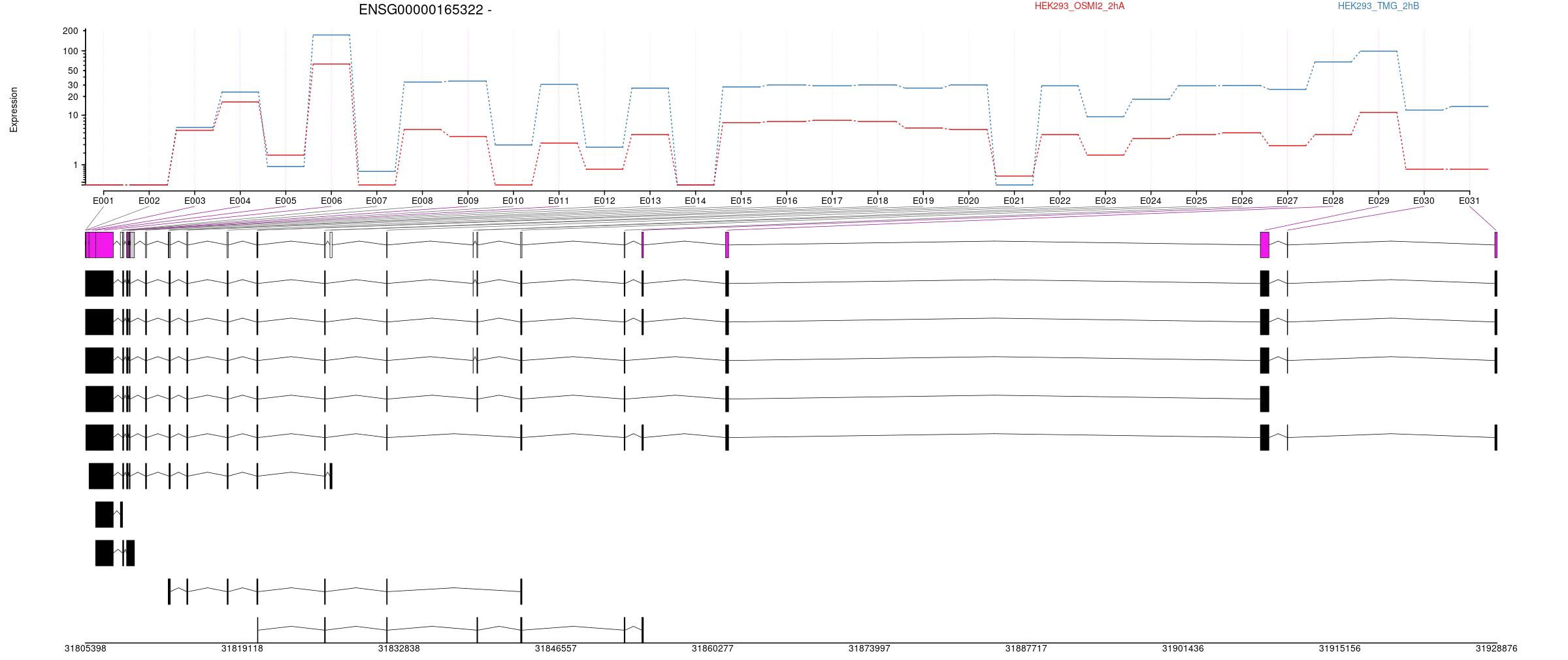The height and width of the screenshot is (660, 1568).
Task: Click y-axis tick value 20
Action: pos(73,97)
